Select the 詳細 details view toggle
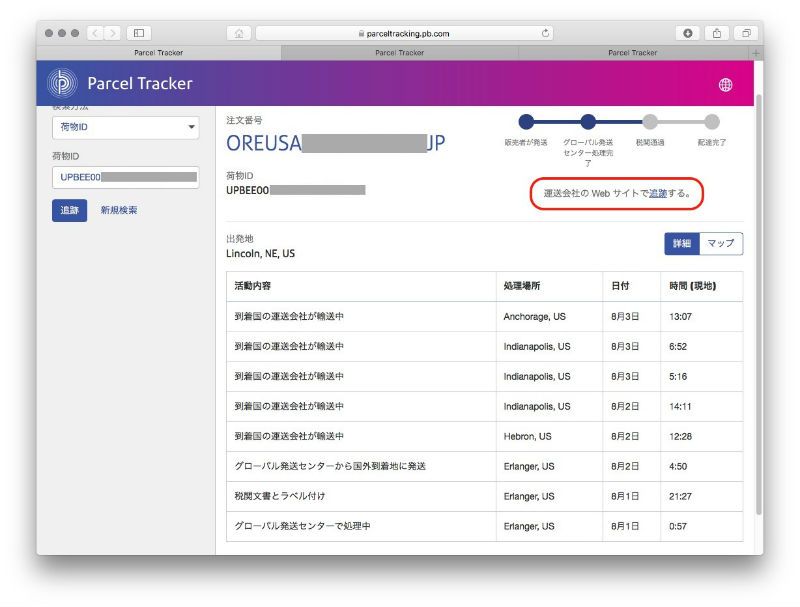Viewport: 800px width, 607px height. coord(682,243)
